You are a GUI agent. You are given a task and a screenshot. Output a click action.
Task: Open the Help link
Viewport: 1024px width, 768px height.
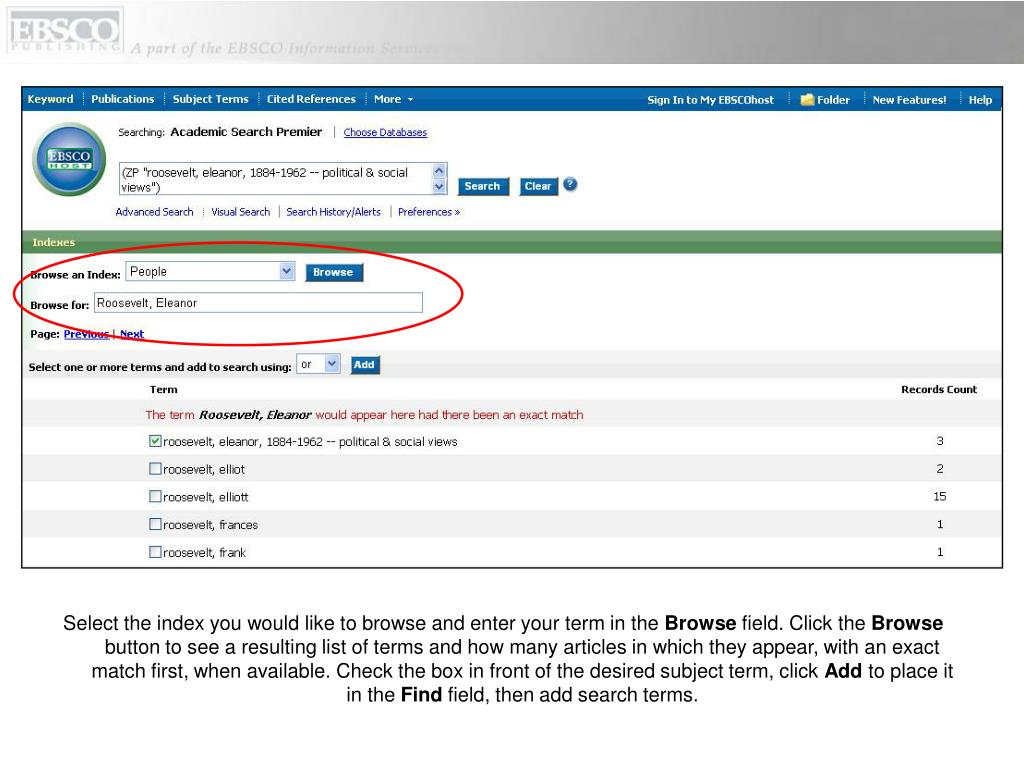coord(980,100)
